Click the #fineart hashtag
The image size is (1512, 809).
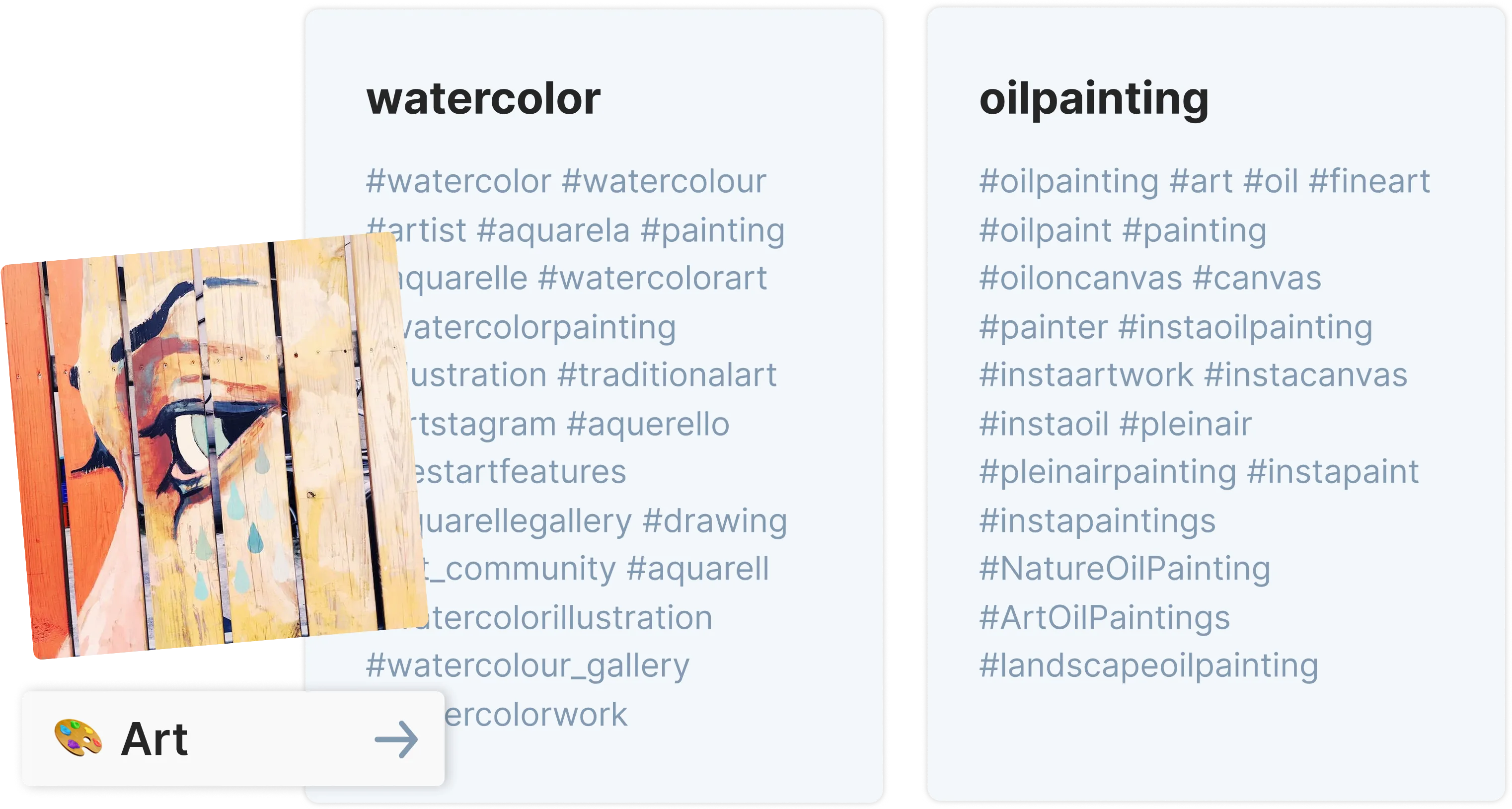pos(1369,181)
